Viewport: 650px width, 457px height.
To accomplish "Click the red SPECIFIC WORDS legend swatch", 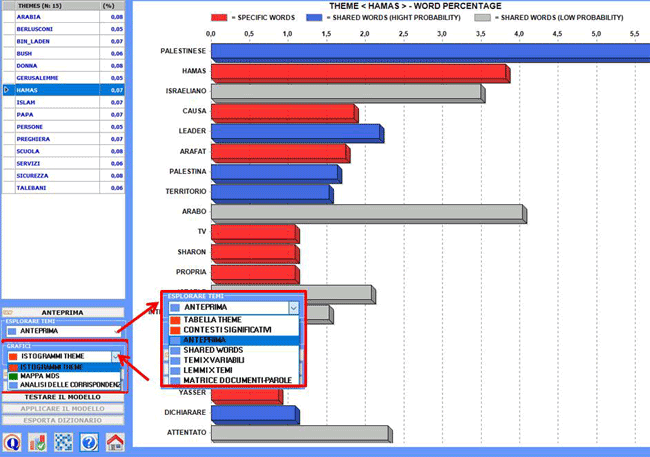I will [219, 17].
